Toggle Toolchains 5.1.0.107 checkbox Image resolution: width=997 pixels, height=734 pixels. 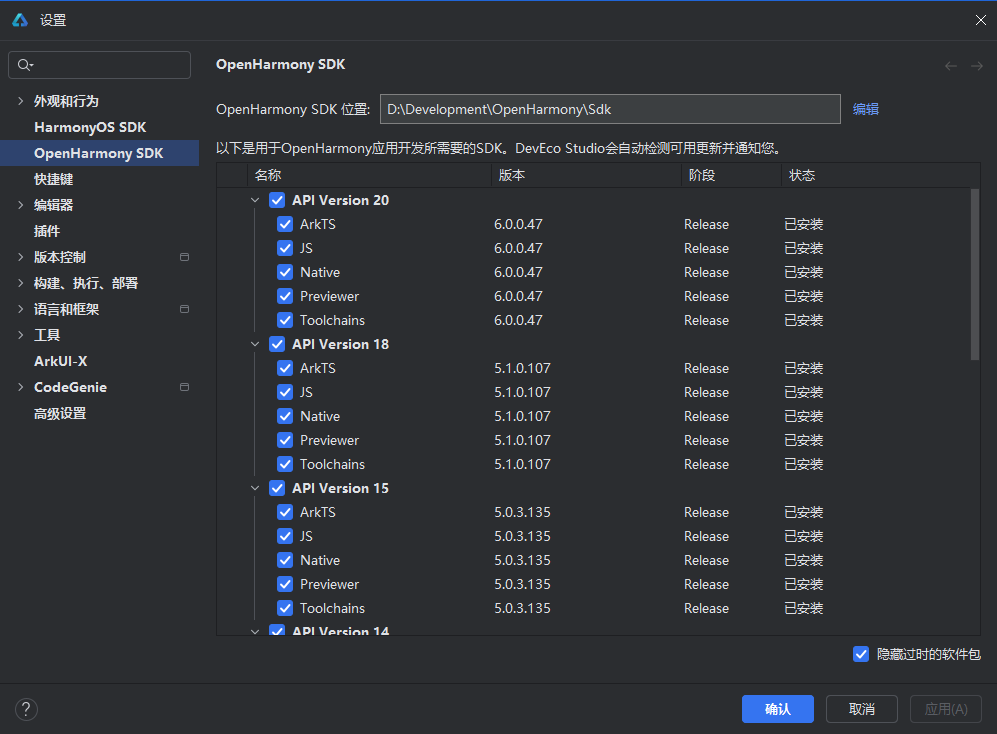(x=285, y=464)
